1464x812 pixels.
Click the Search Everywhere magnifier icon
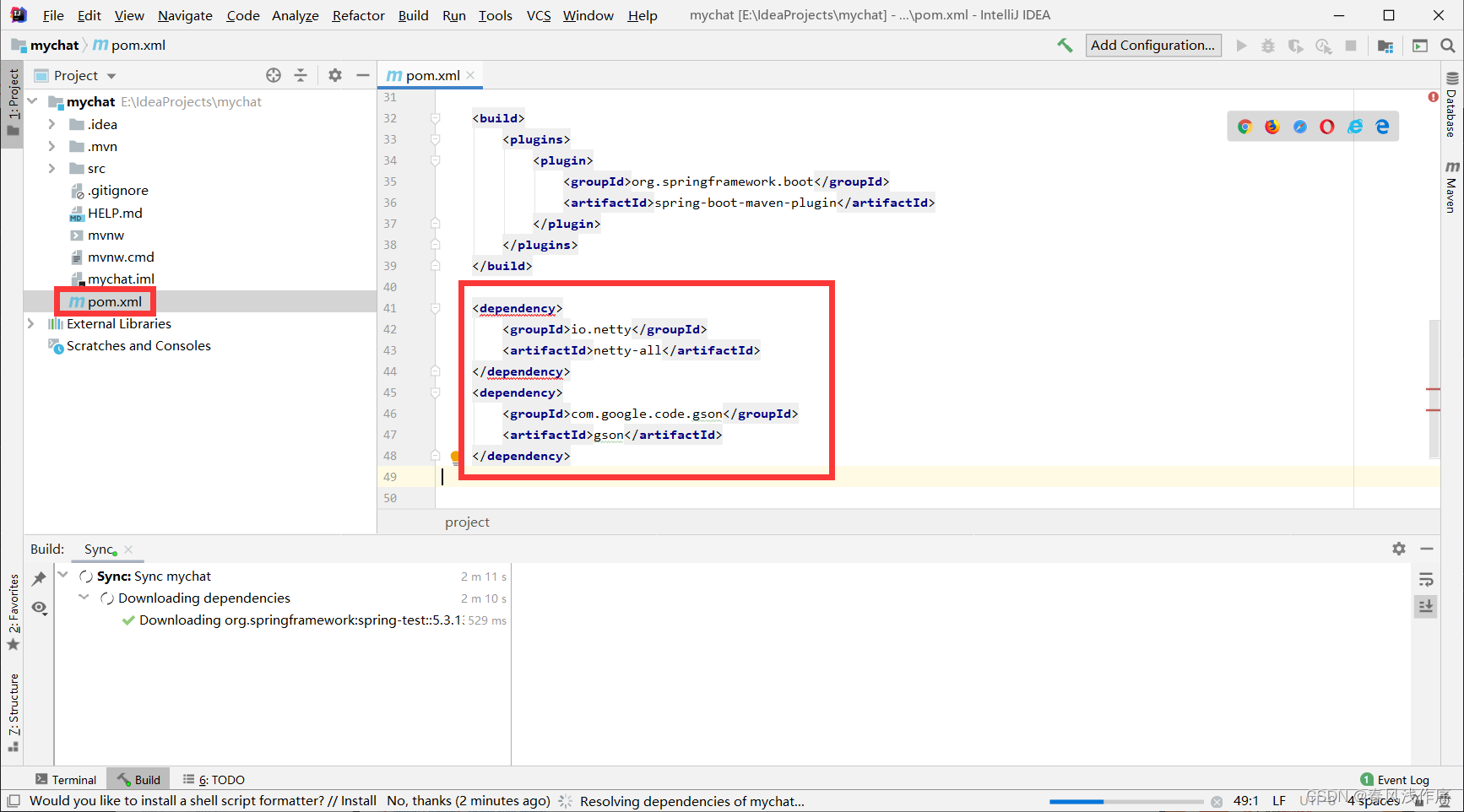1447,46
